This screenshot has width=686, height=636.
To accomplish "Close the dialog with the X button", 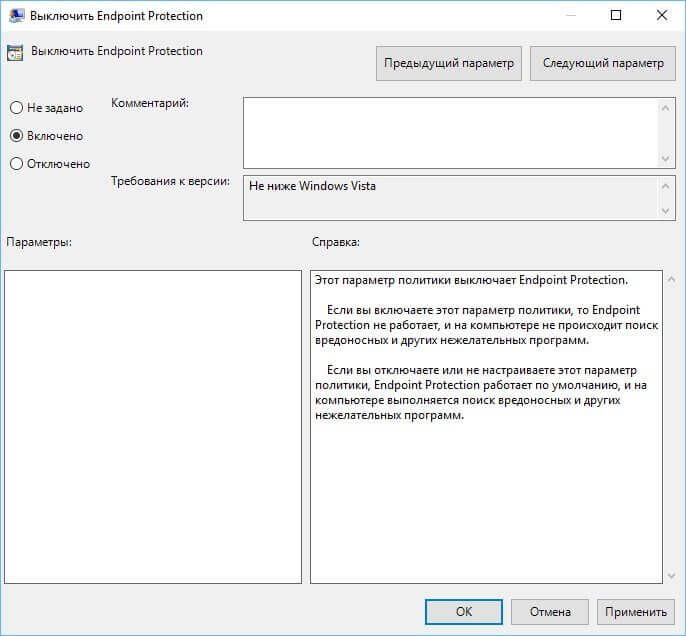I will coord(662,15).
